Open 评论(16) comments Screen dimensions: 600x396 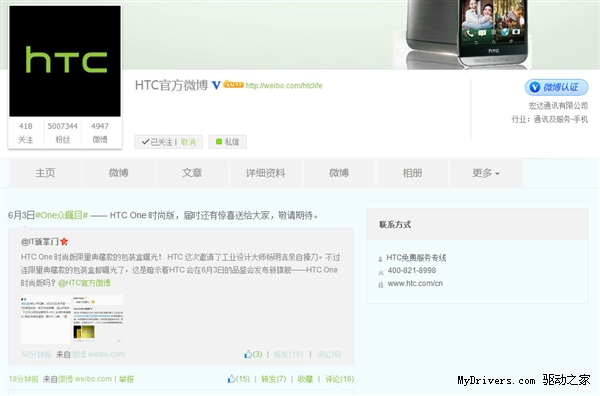click(x=339, y=379)
